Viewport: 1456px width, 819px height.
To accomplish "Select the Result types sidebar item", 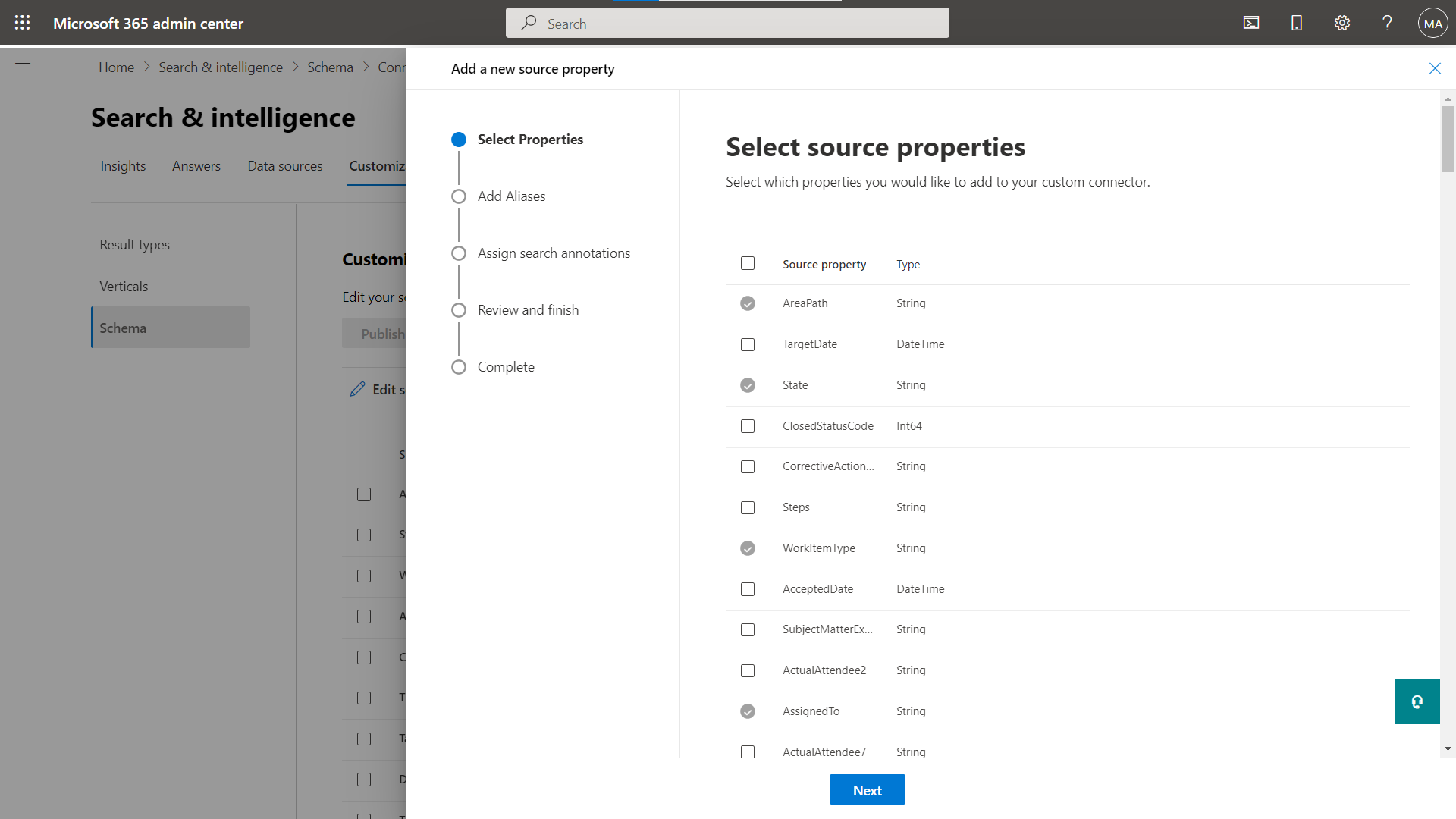I will tap(134, 244).
